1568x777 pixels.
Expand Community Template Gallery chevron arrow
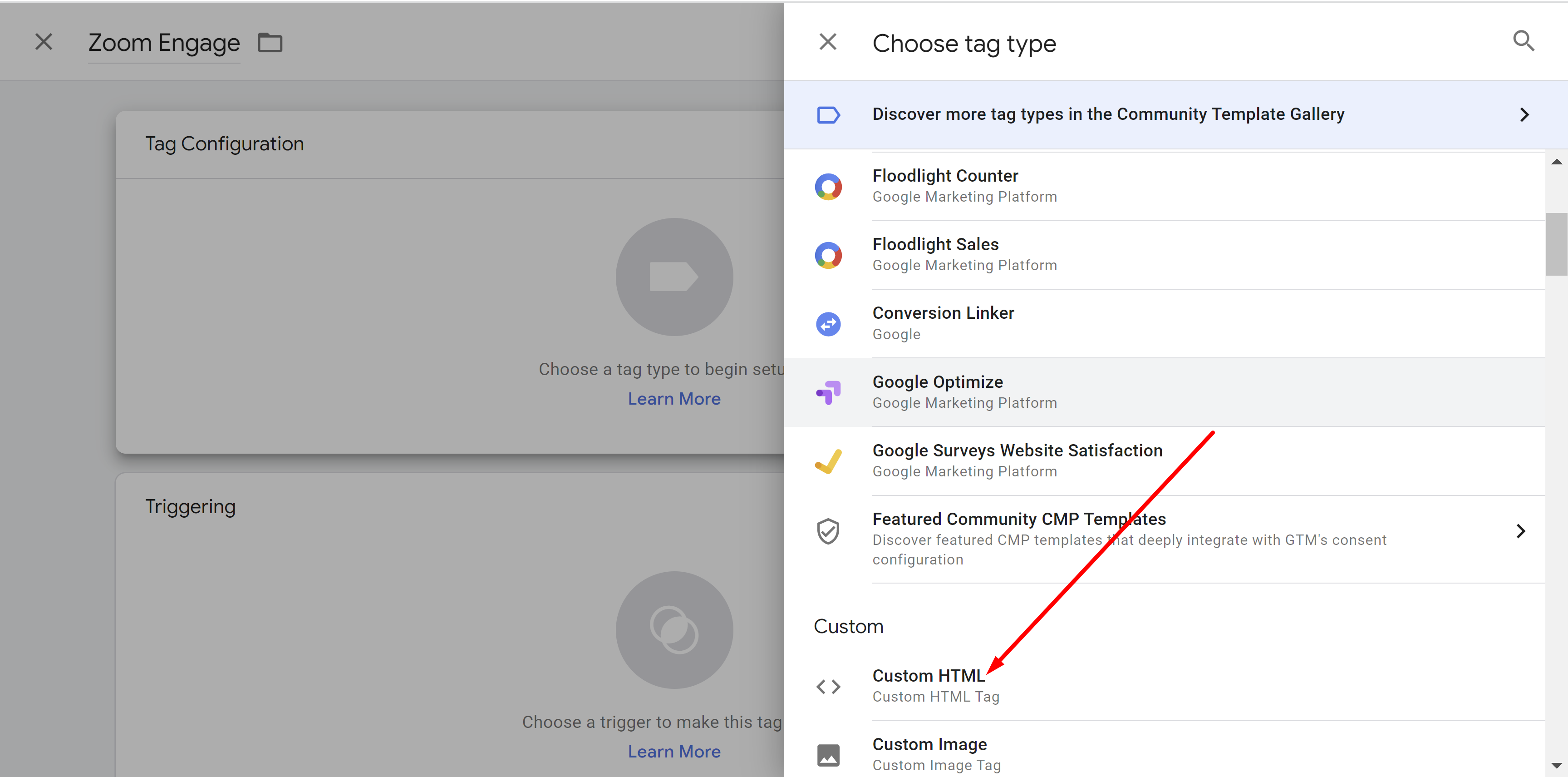[1524, 114]
